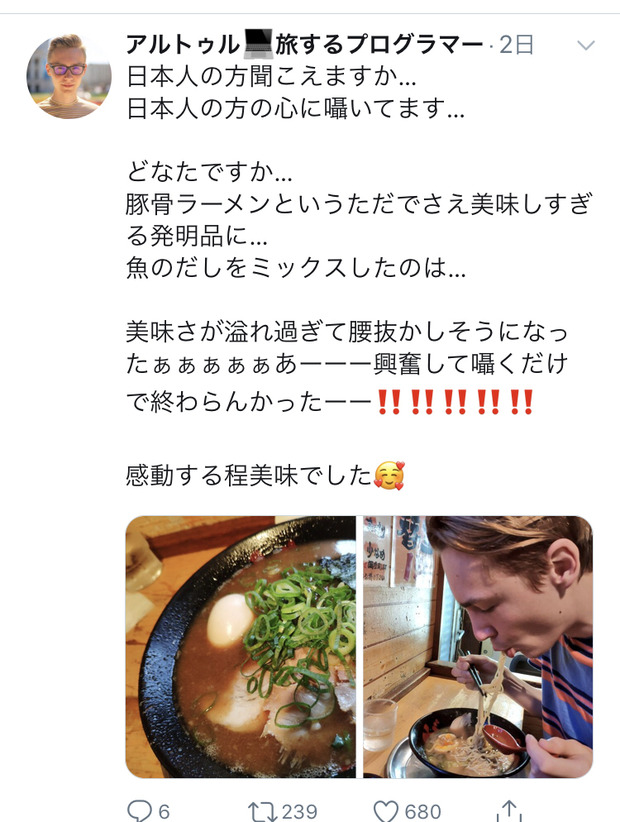620x822 pixels.
Task: Expand tweet options chevron at top right
Action: (x=586, y=46)
